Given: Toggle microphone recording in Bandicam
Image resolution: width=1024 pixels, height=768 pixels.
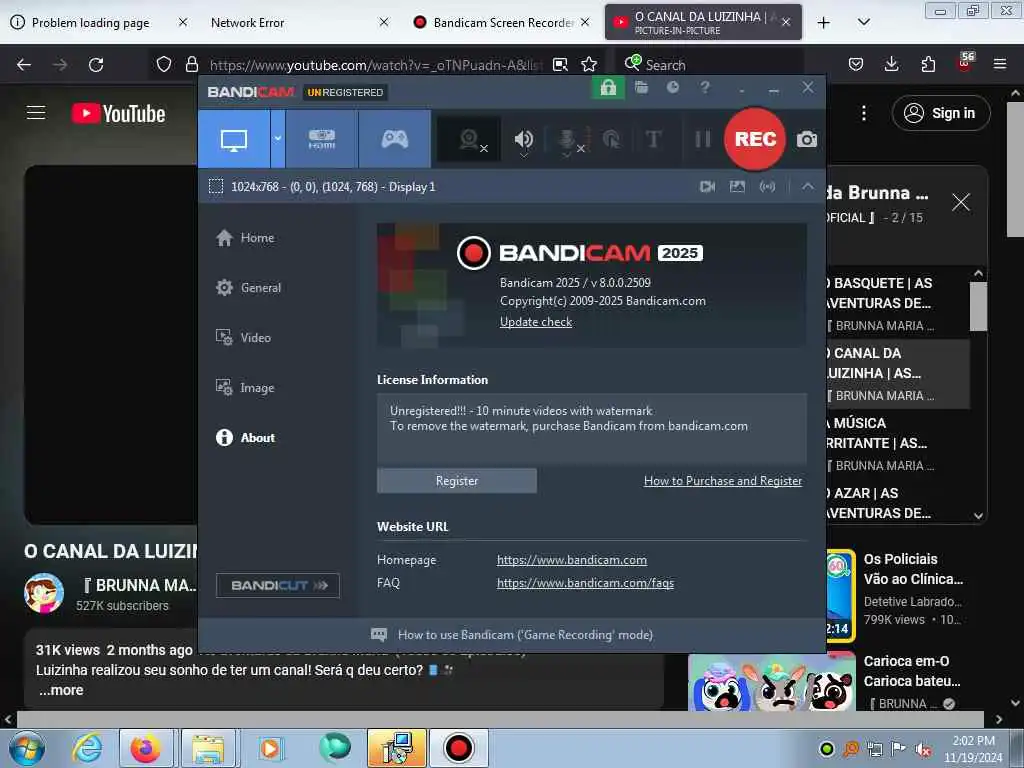Looking at the screenshot, I should (568, 139).
